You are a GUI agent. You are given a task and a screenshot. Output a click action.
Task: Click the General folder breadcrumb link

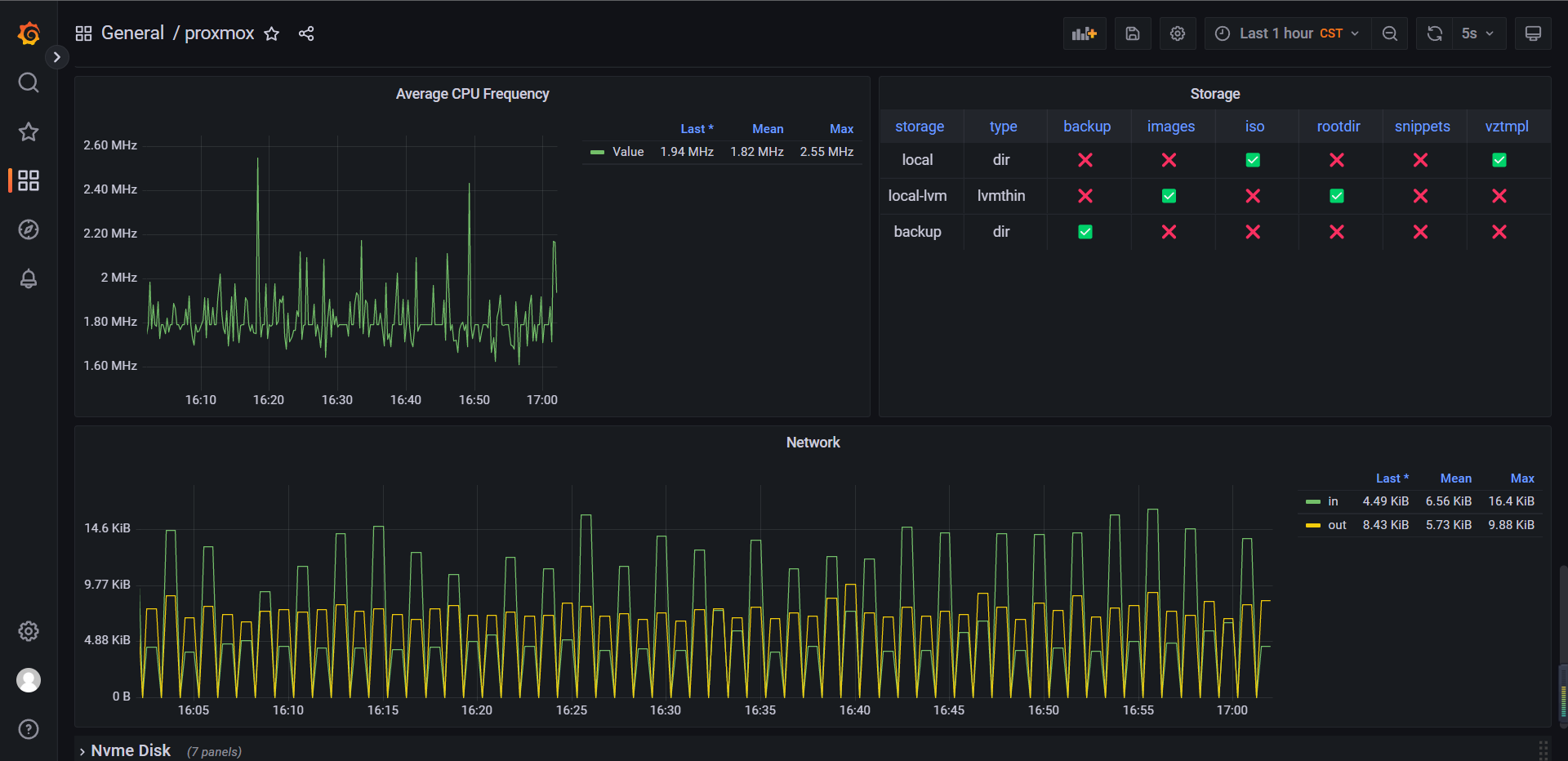[x=132, y=33]
